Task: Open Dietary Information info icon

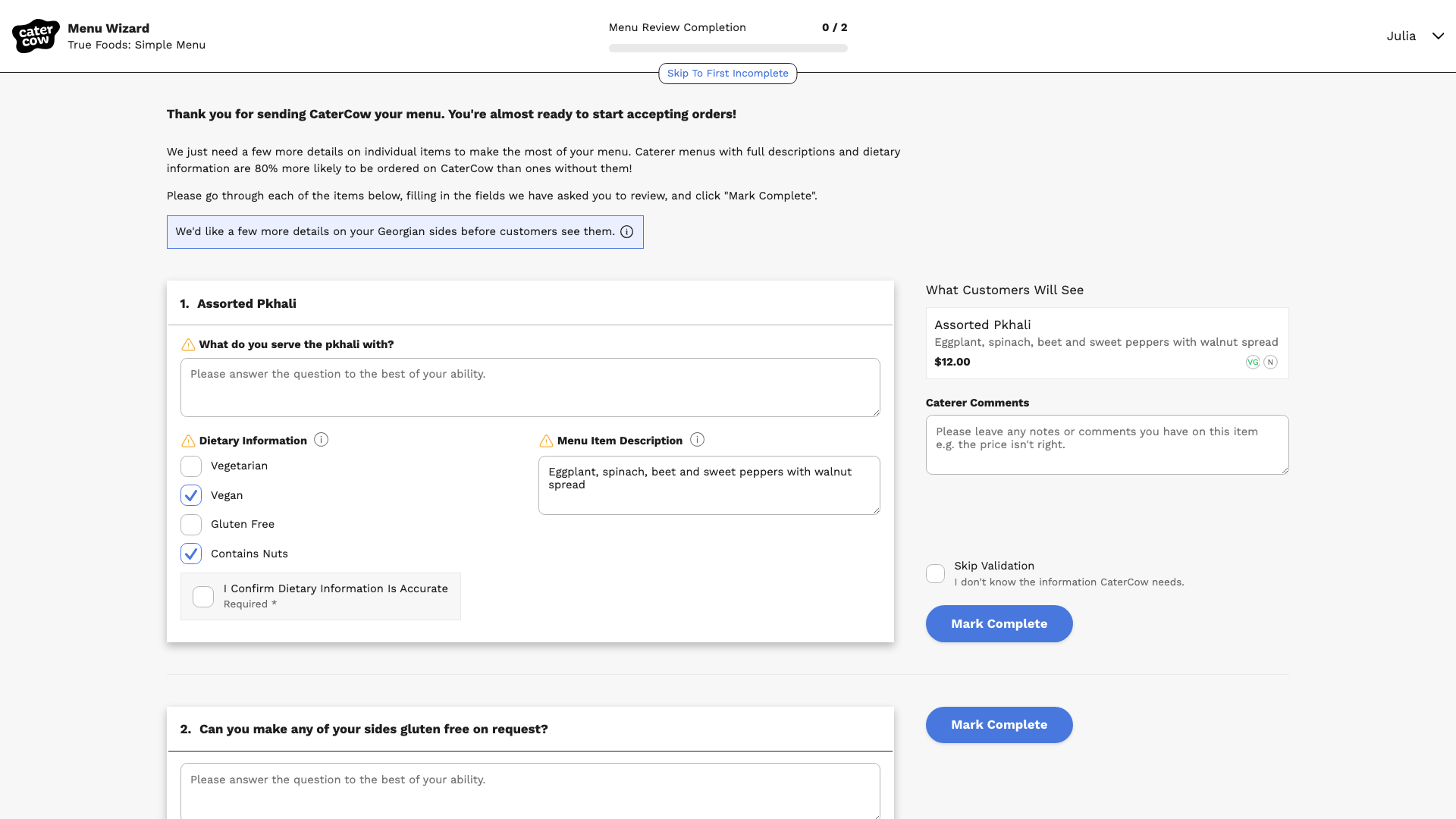Action: point(321,440)
